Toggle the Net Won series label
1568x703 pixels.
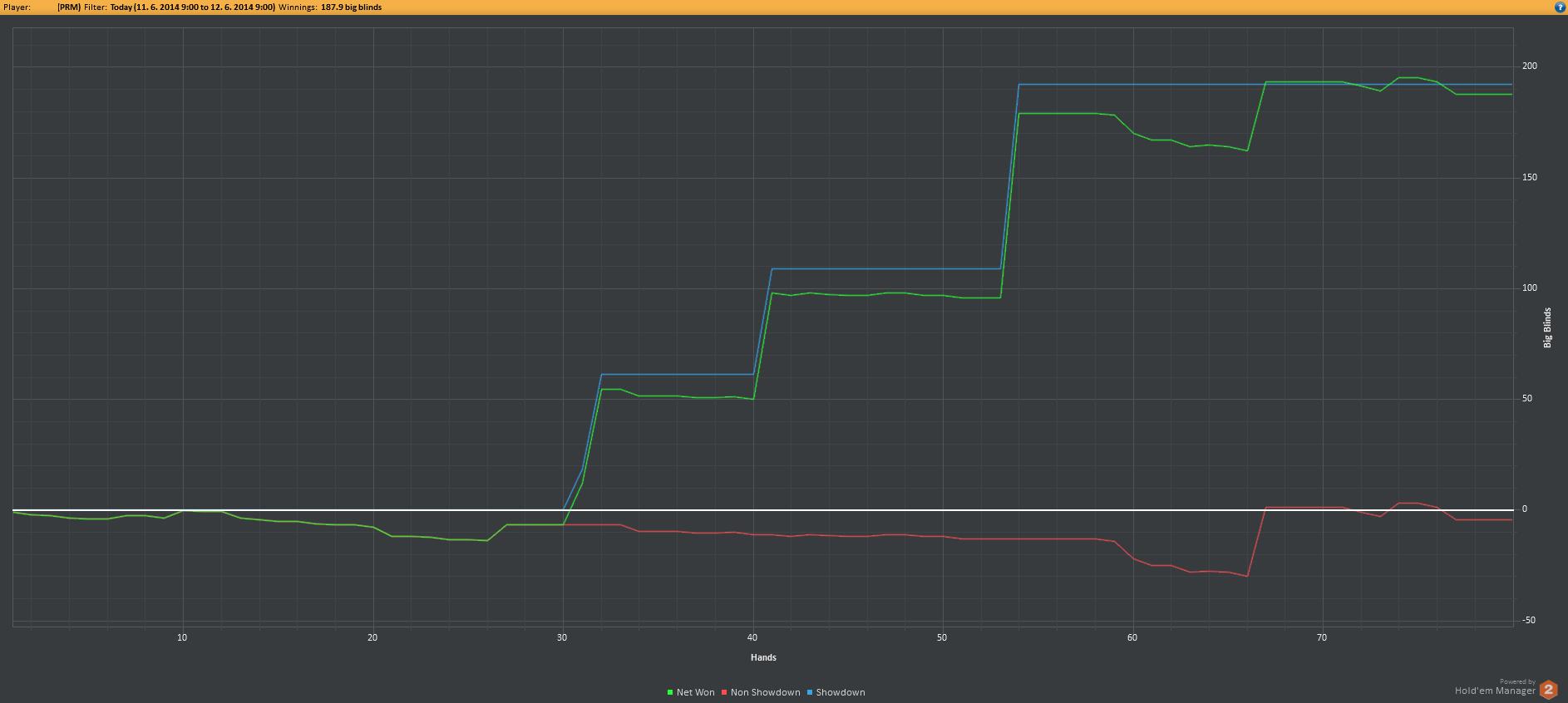click(695, 692)
